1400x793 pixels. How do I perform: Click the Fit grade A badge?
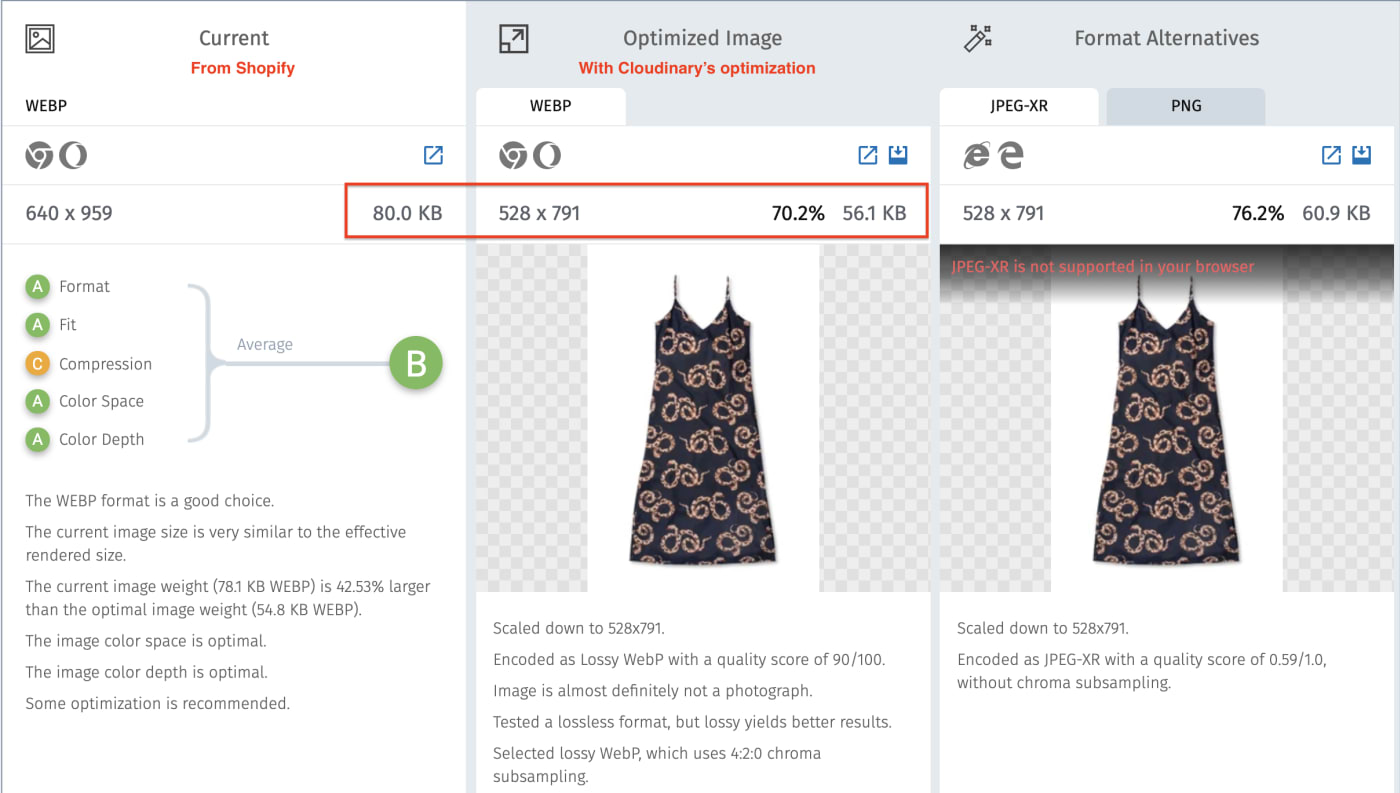click(x=38, y=325)
